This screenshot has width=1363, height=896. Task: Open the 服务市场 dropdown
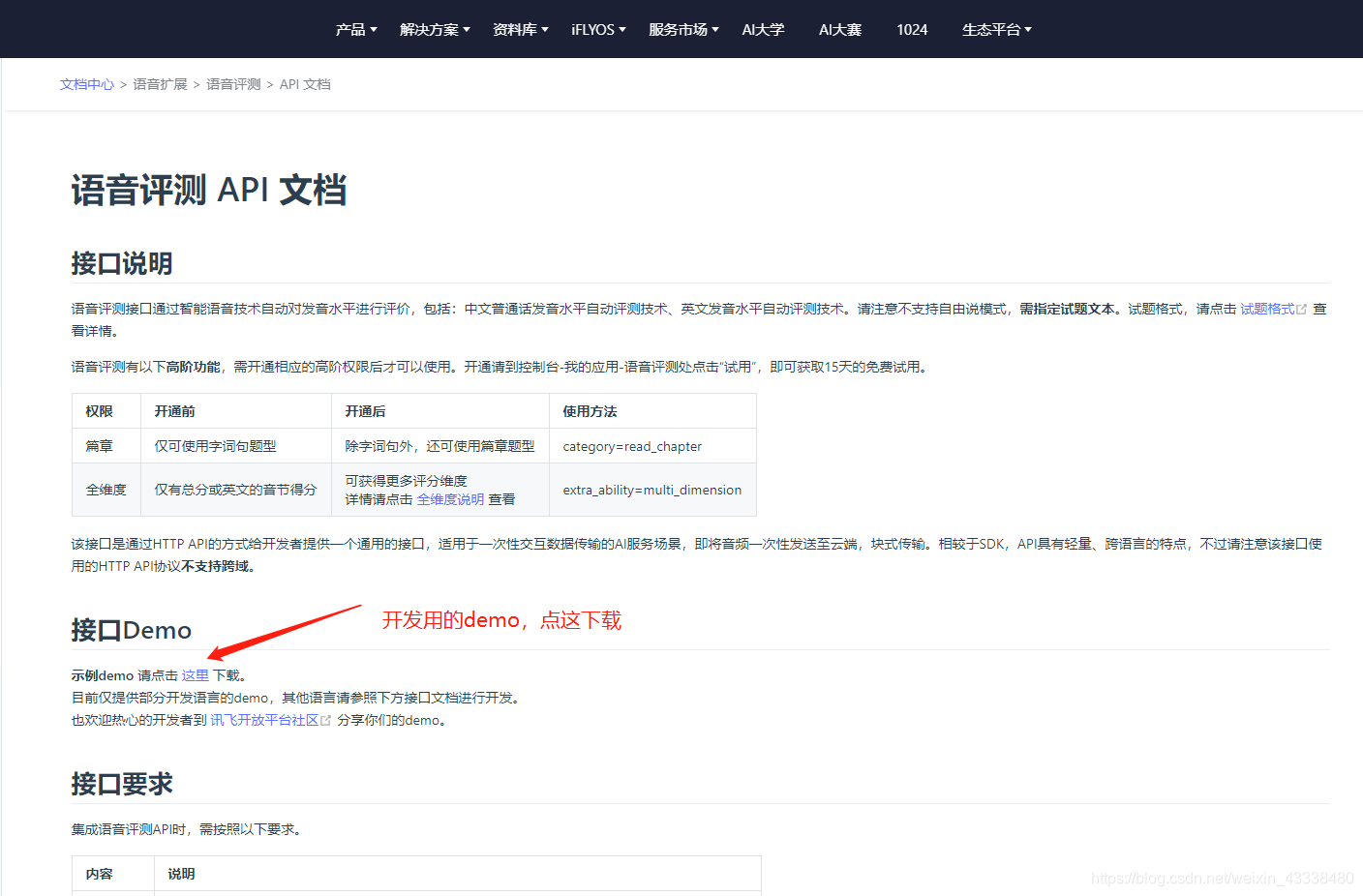[678, 29]
